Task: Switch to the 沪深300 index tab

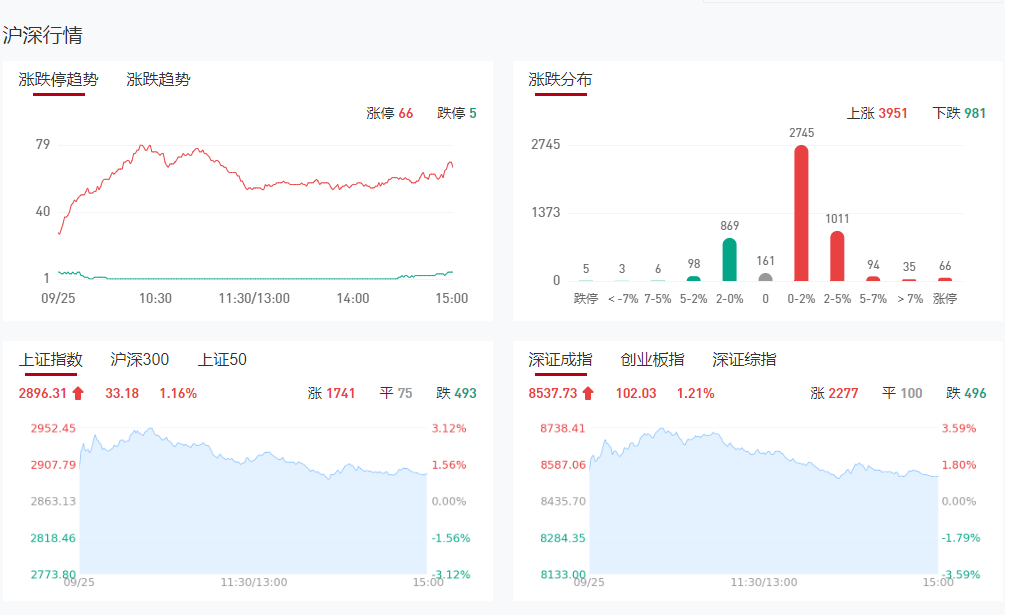Action: (x=139, y=360)
